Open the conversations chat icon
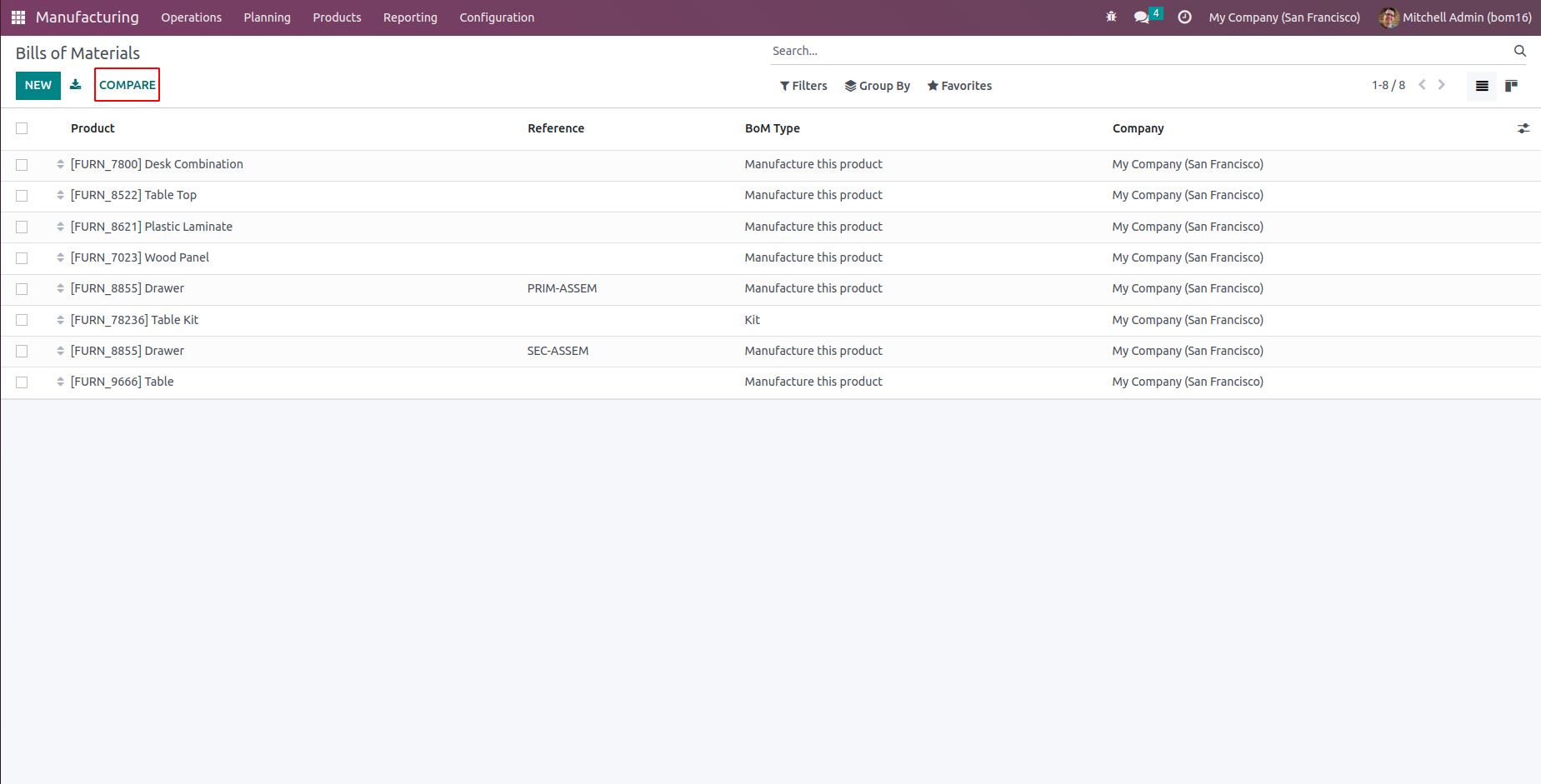Viewport: 1541px width, 784px height. point(1142,17)
